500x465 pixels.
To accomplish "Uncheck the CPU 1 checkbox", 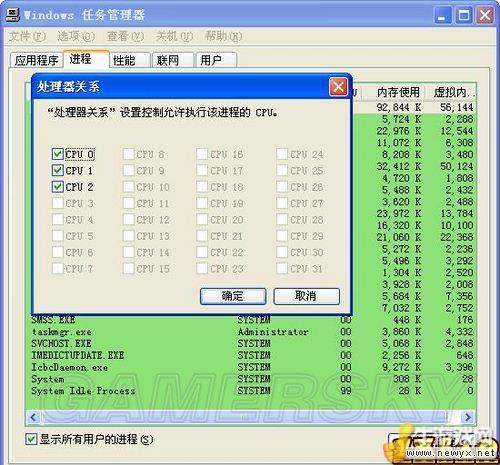I will [x=58, y=170].
